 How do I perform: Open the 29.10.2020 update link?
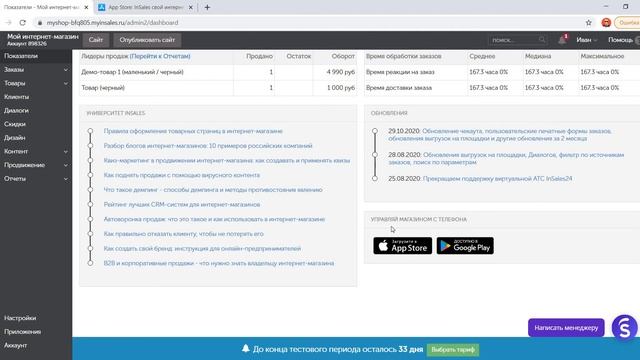click(500, 135)
